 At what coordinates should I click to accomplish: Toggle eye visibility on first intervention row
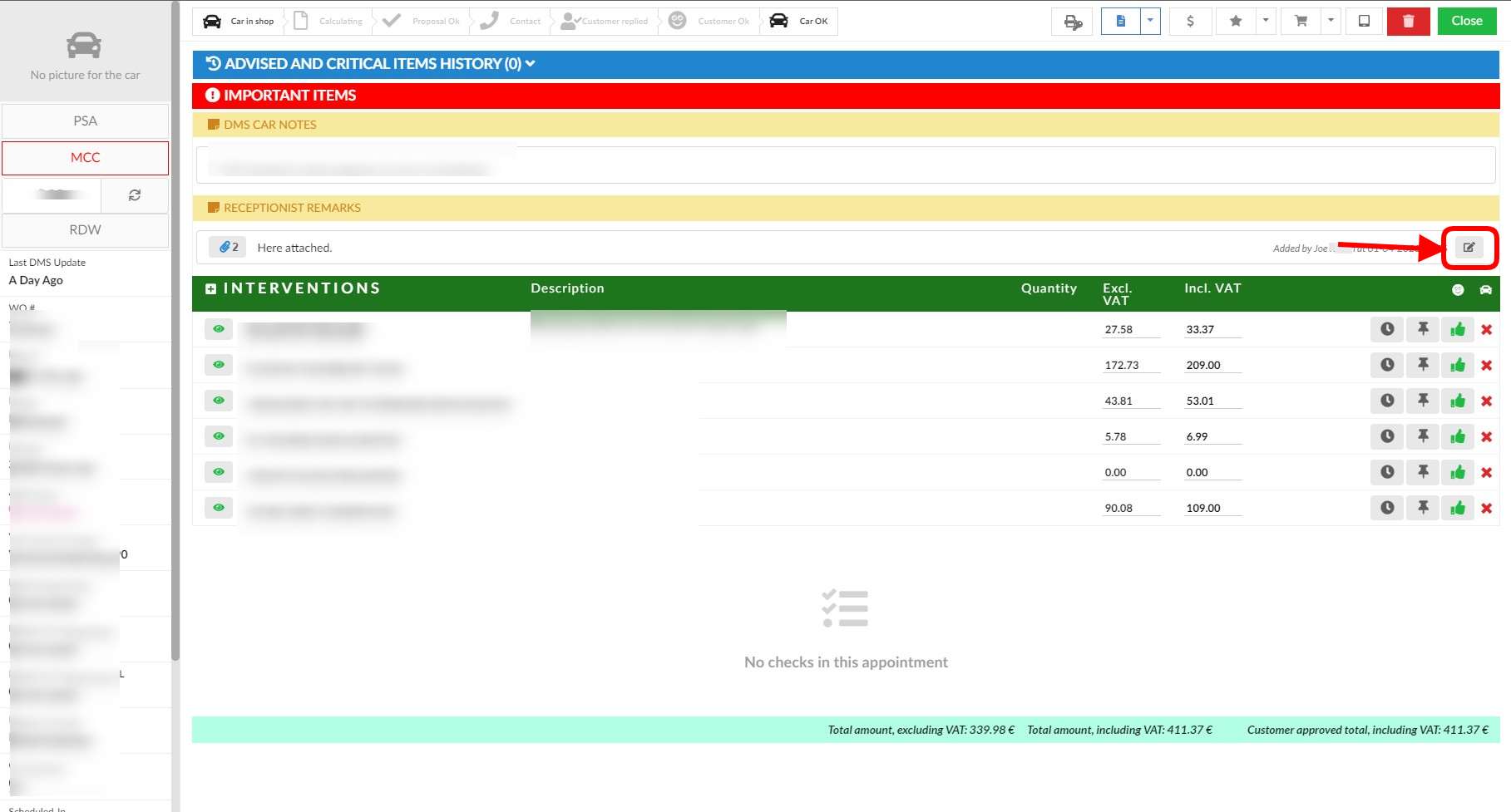click(x=219, y=330)
